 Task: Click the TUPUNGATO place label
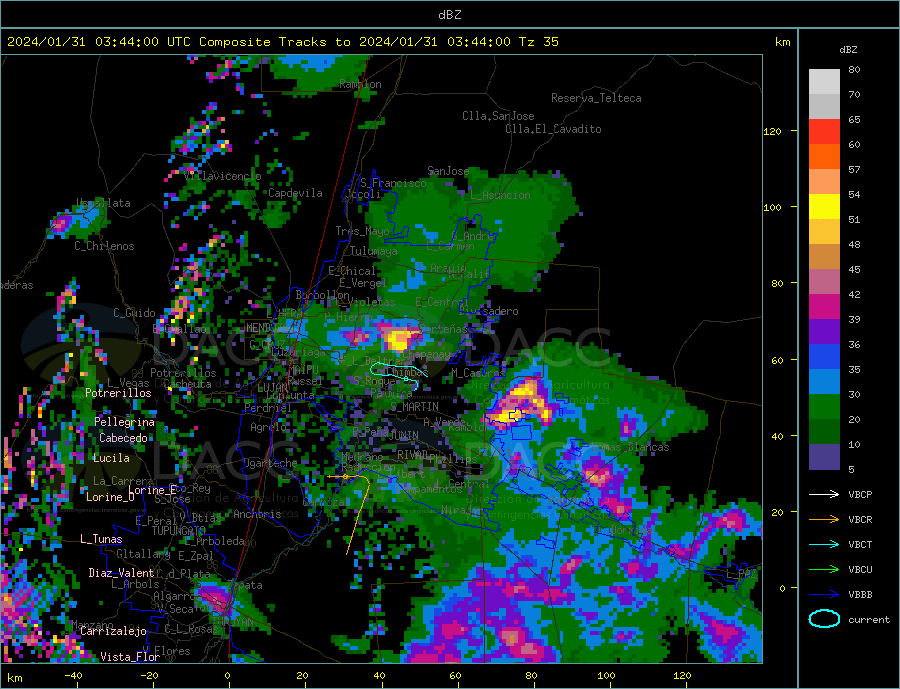point(179,531)
